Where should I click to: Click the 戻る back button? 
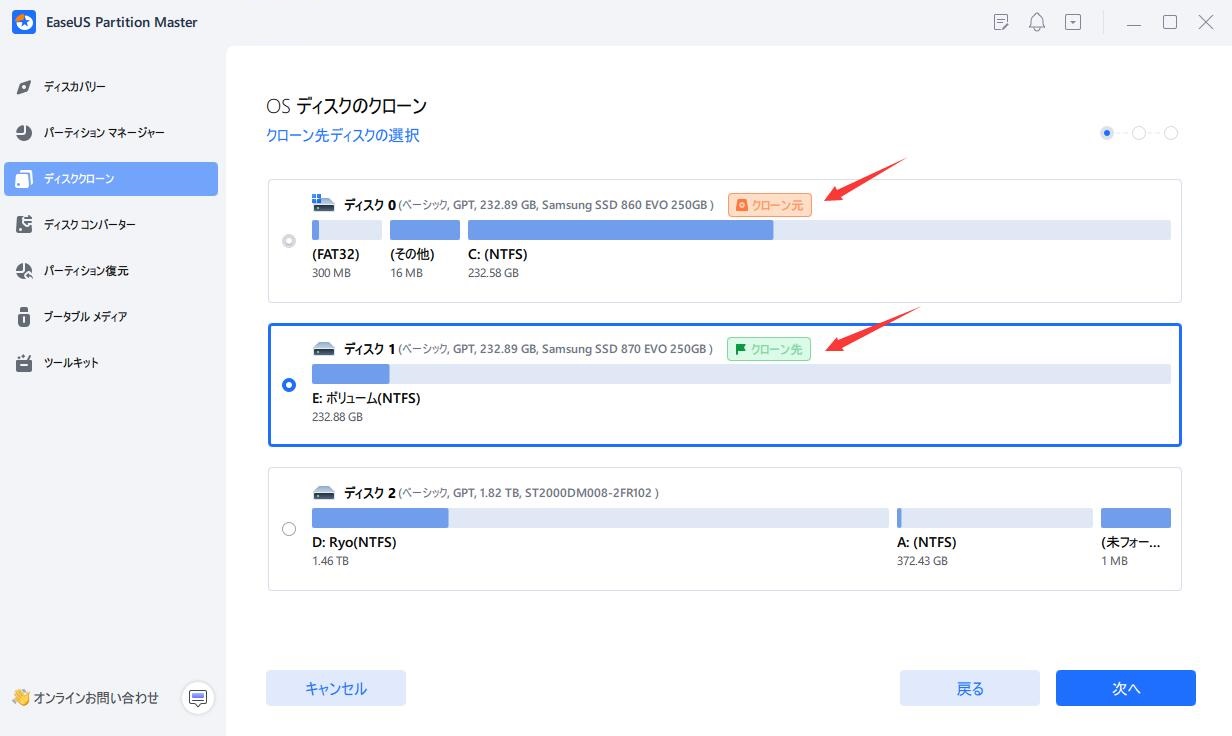(970, 688)
